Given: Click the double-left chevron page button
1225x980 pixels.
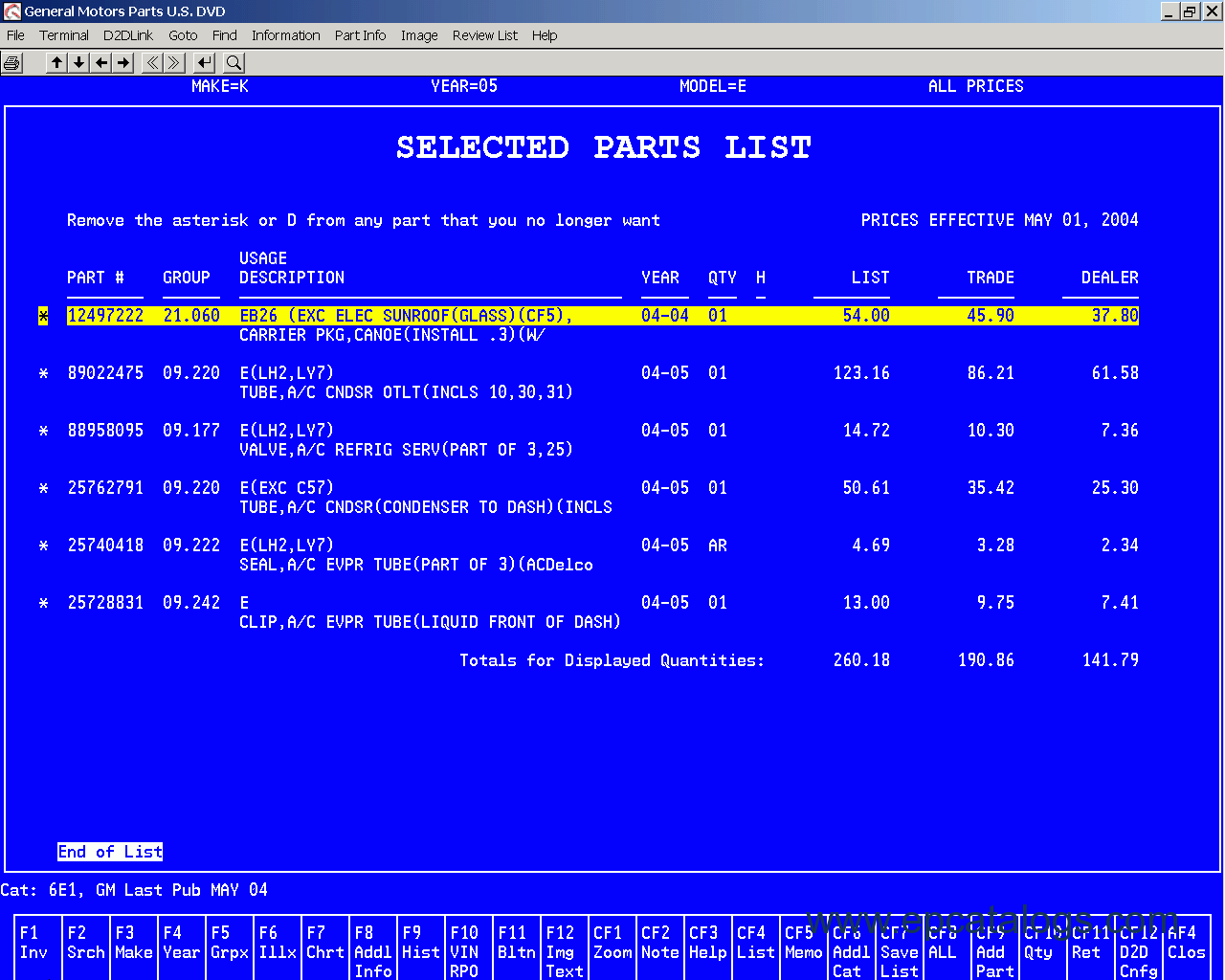Looking at the screenshot, I should (152, 63).
